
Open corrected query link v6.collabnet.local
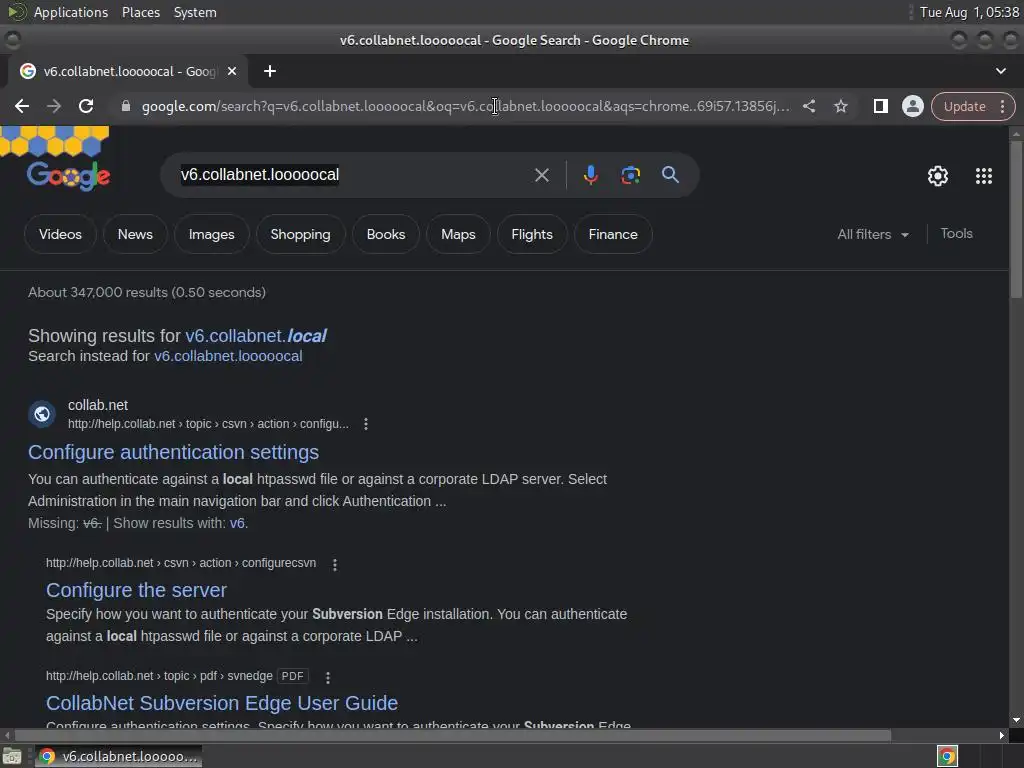pos(255,336)
